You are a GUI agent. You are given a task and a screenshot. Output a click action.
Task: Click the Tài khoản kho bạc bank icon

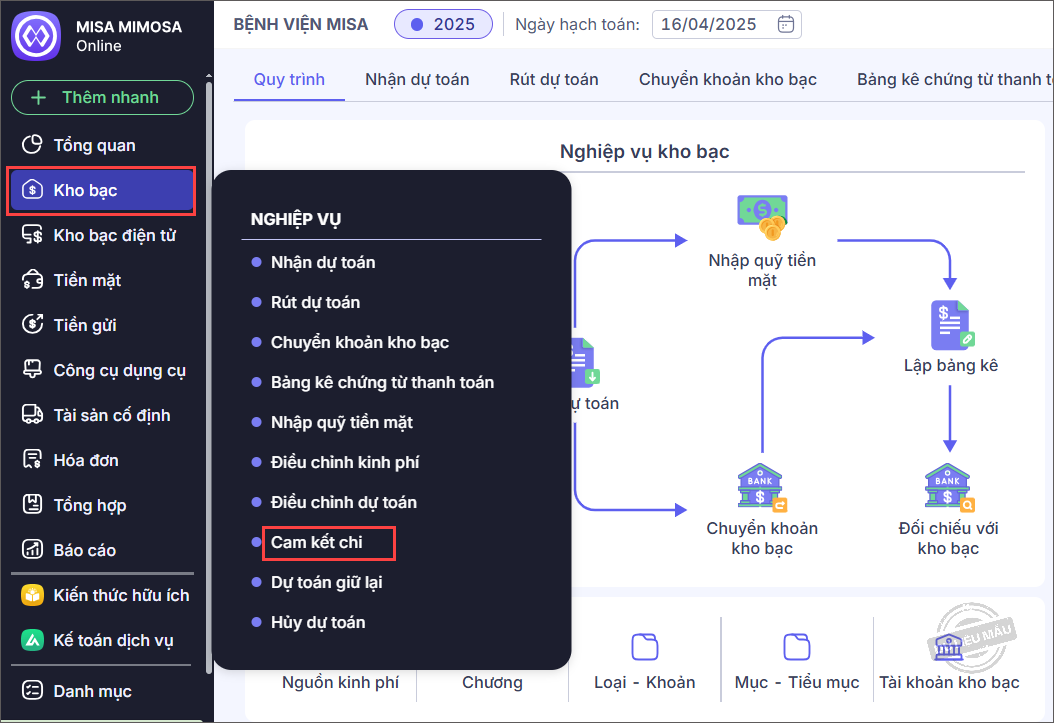click(949, 646)
